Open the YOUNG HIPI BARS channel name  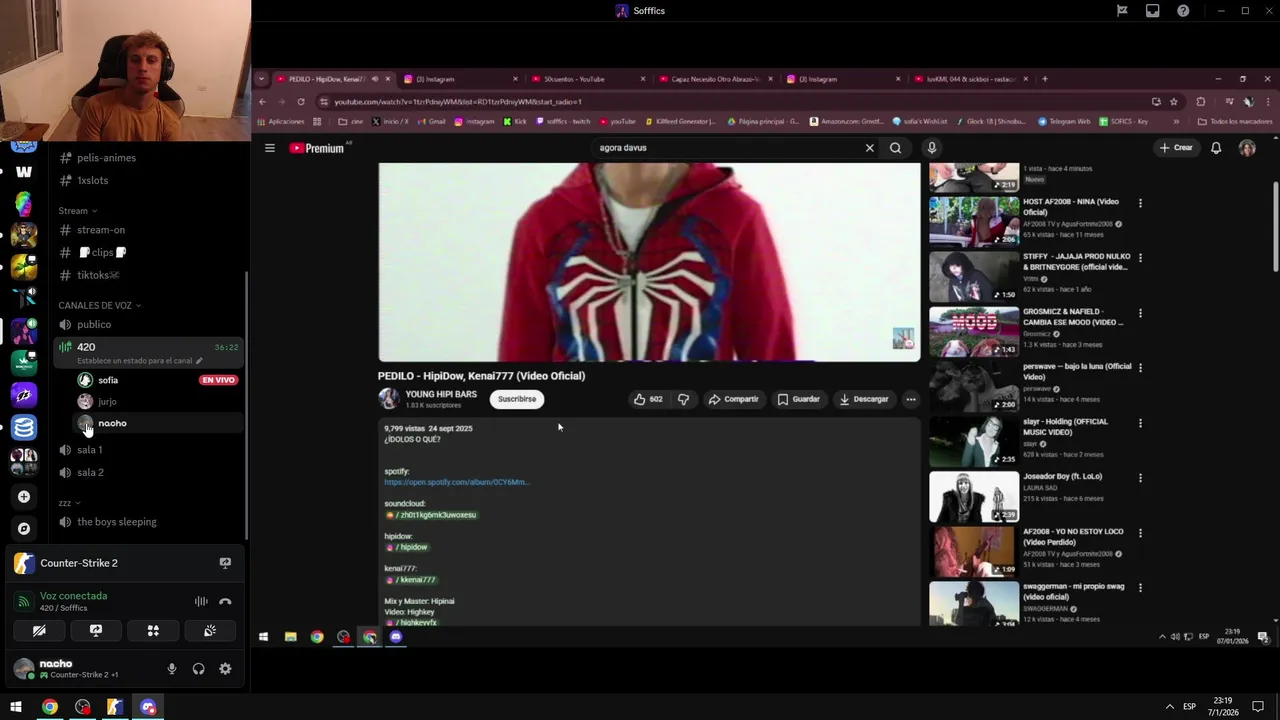pos(441,394)
